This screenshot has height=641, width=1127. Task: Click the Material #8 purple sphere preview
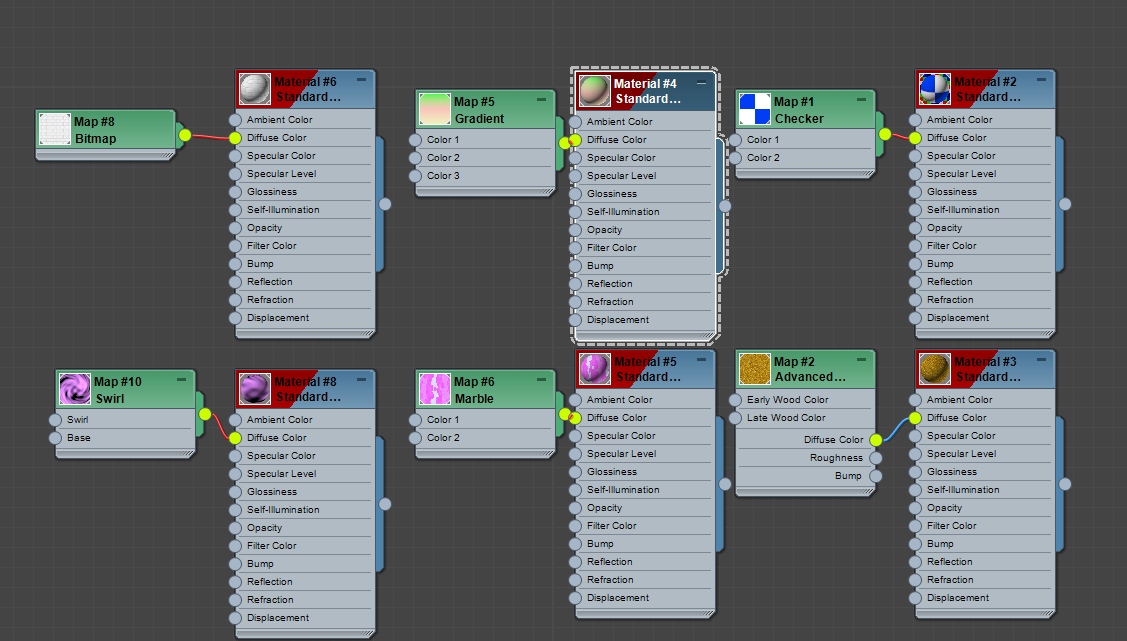pos(254,389)
